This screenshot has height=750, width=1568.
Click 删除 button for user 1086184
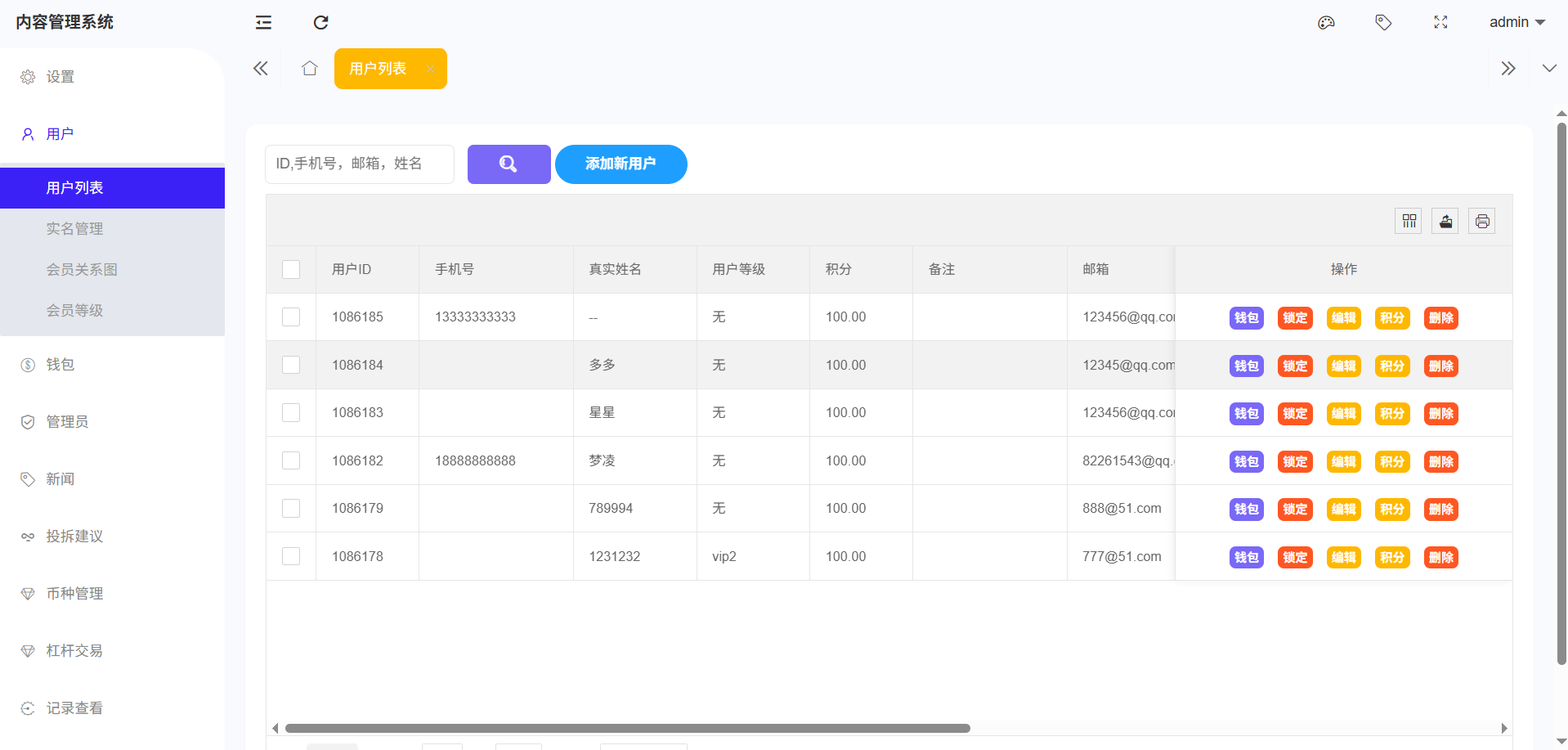(x=1440, y=366)
